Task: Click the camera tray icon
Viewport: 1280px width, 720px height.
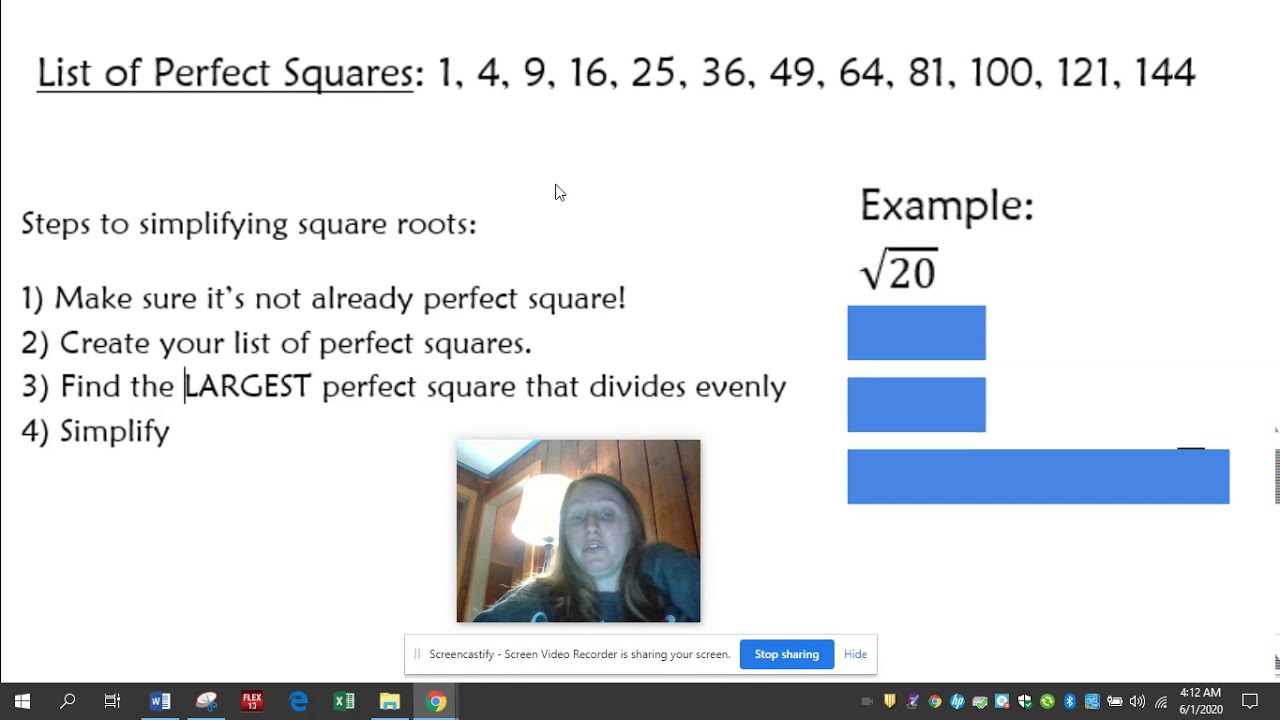Action: 867,701
